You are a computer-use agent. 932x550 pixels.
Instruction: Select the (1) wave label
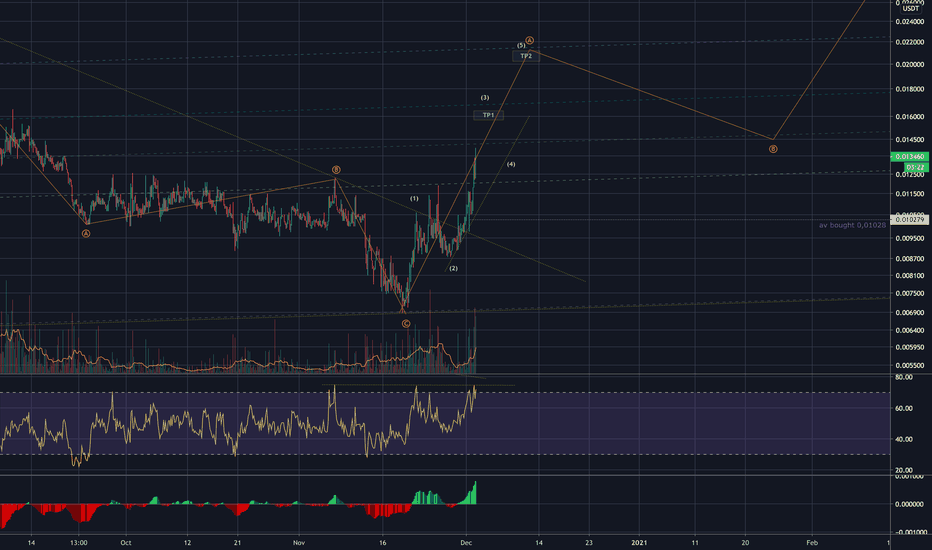[414, 199]
